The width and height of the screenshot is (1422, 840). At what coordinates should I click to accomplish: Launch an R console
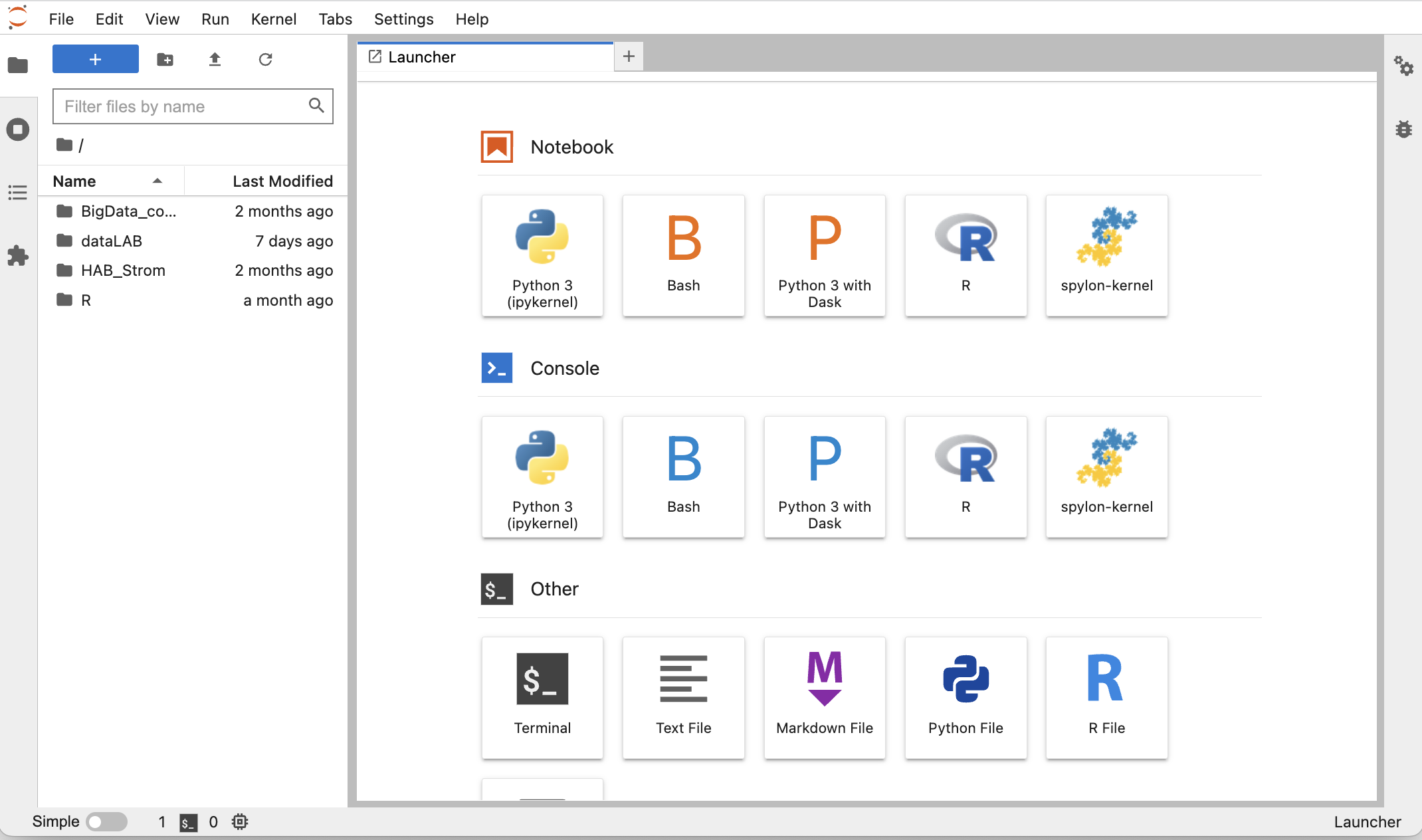[x=966, y=476]
